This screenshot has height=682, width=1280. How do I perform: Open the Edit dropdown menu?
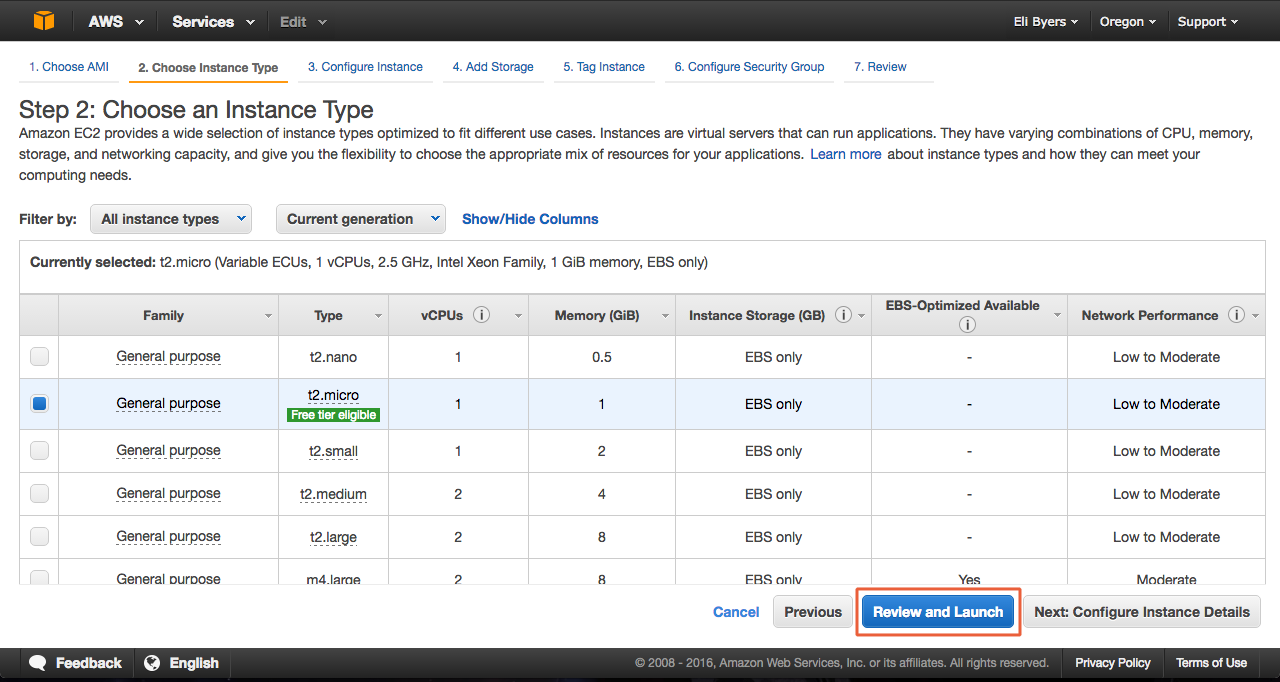tap(303, 21)
